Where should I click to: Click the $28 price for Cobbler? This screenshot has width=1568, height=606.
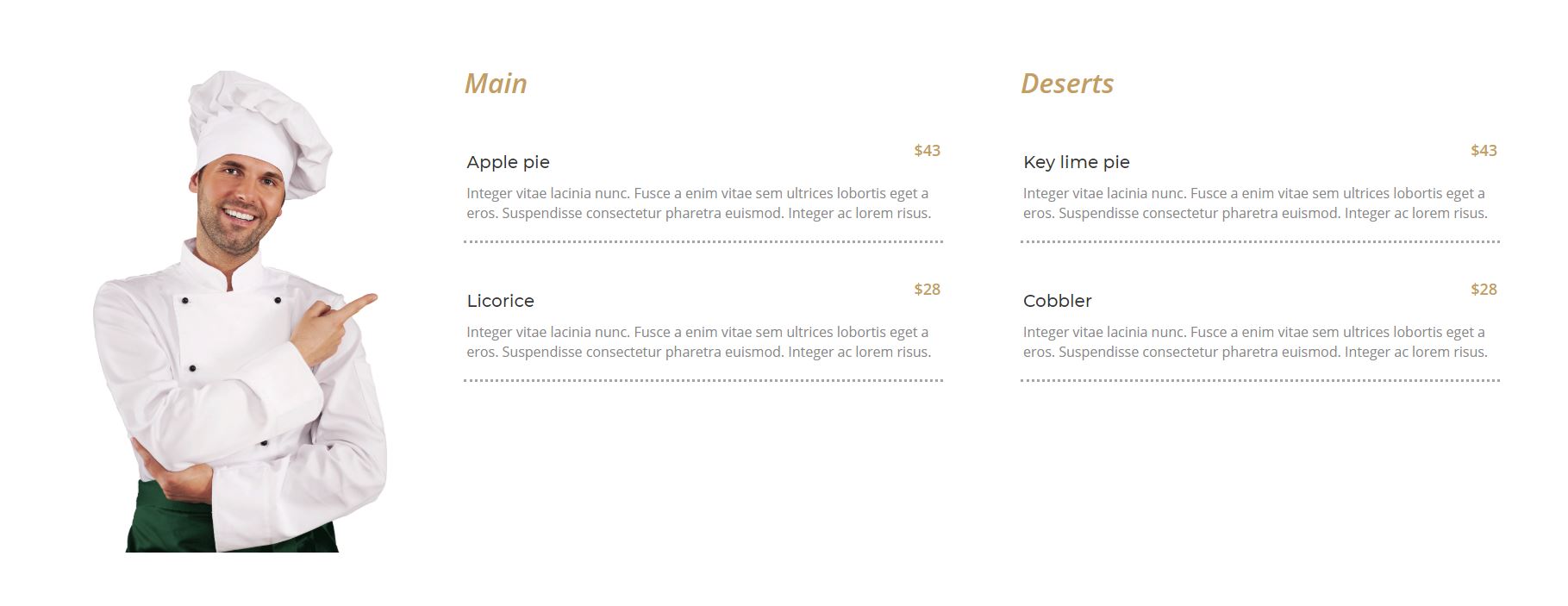click(x=1484, y=290)
